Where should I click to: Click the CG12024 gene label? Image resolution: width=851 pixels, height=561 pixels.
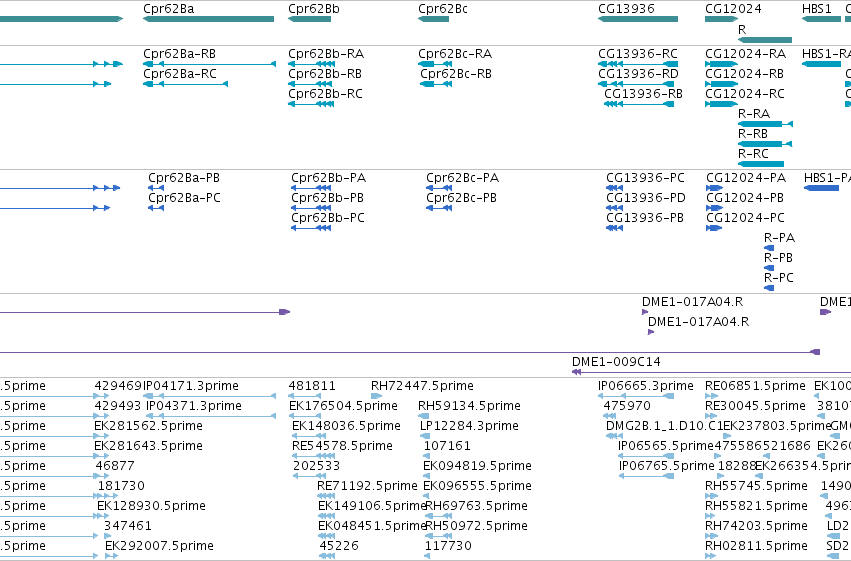point(733,9)
